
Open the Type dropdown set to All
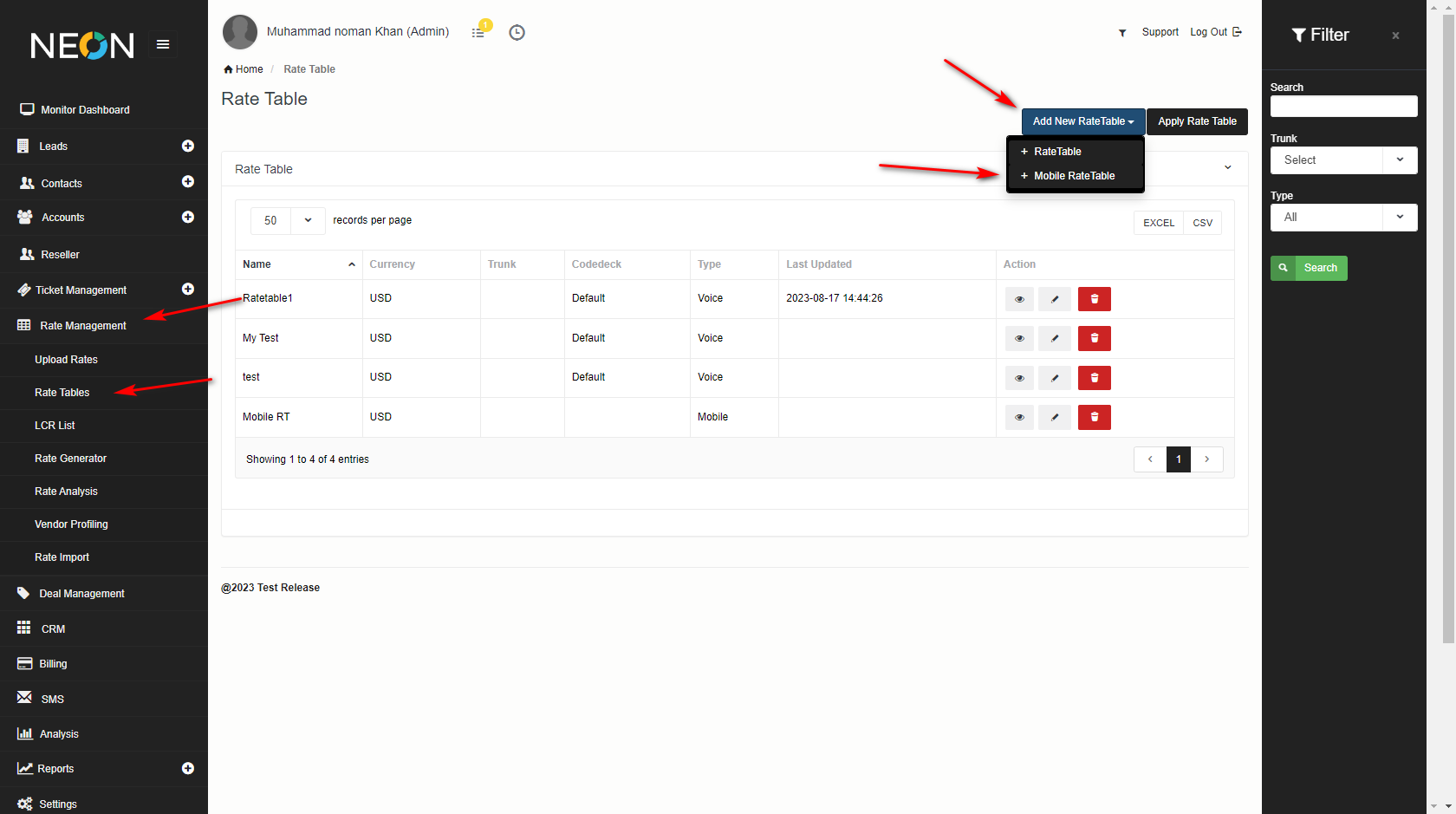(x=1343, y=218)
